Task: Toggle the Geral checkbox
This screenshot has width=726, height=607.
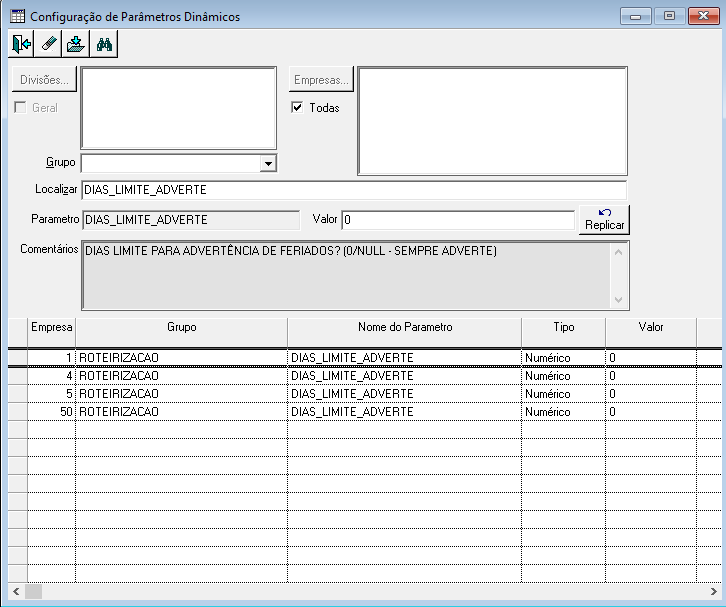Action: pyautogui.click(x=20, y=107)
